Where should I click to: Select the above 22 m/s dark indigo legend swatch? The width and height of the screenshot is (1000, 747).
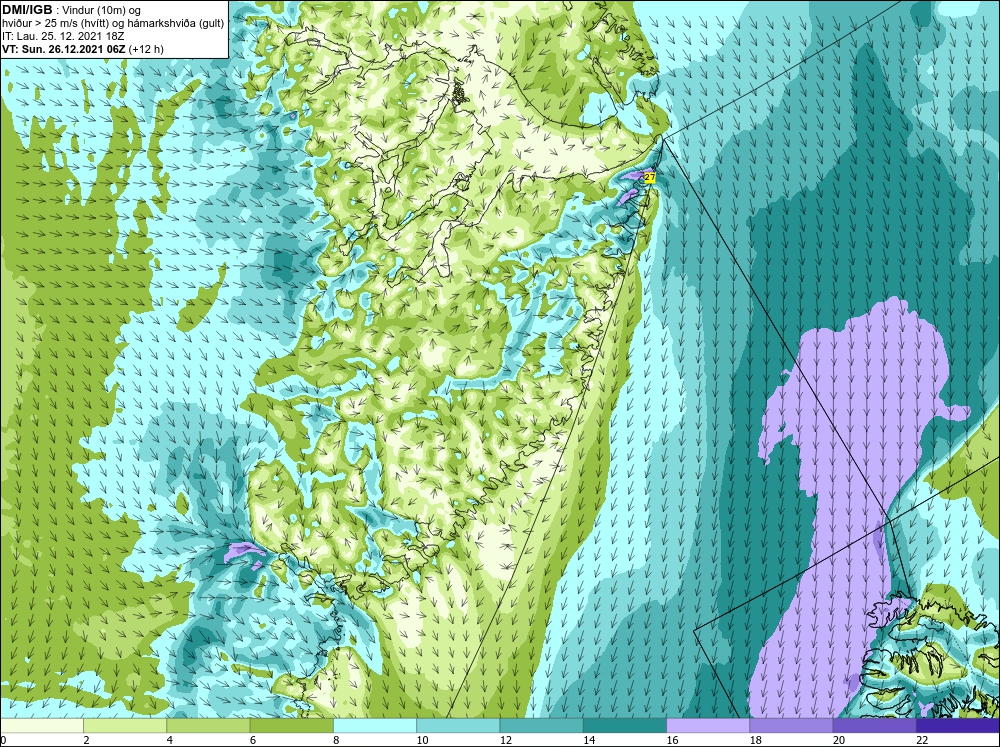point(958,726)
